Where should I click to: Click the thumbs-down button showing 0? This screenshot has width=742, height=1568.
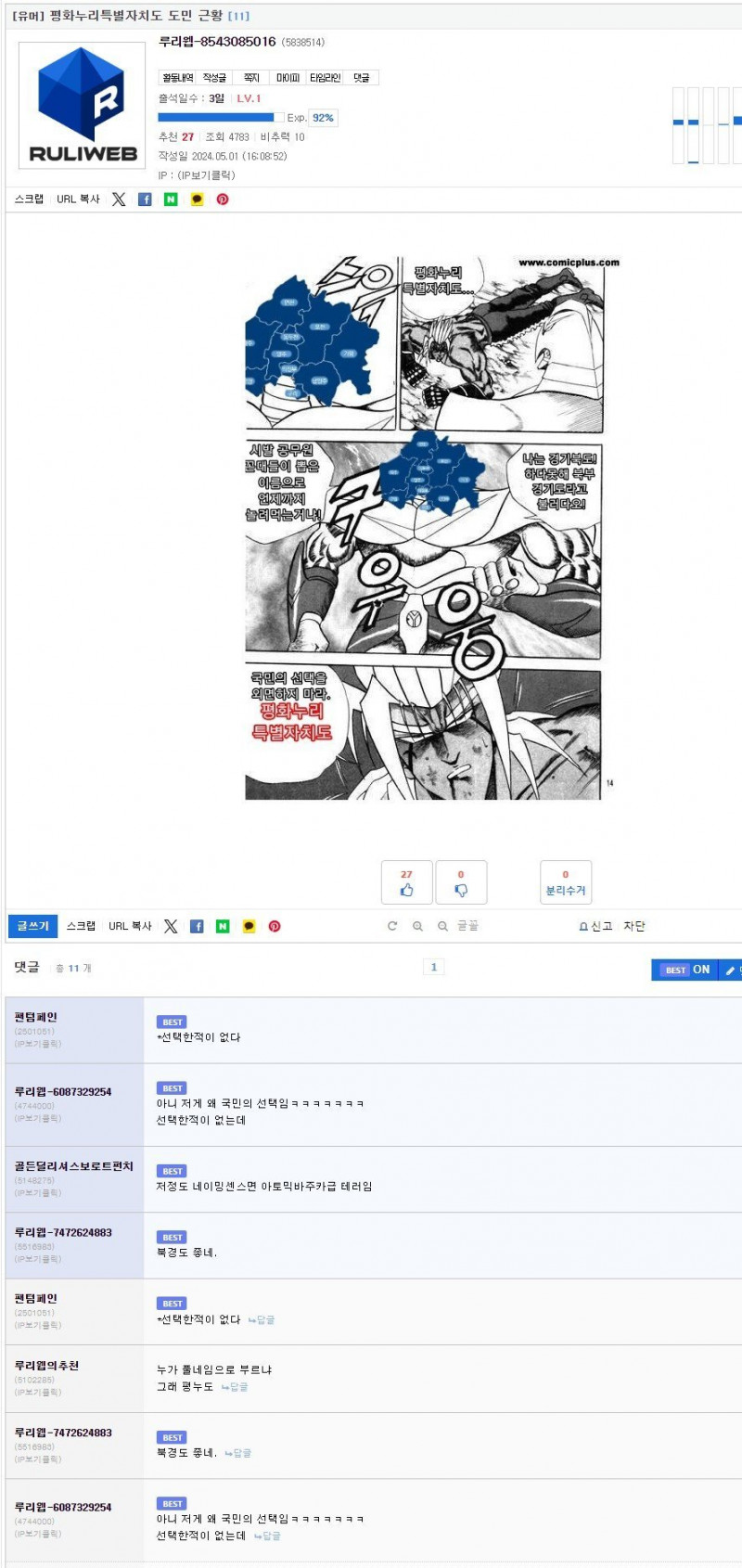click(461, 882)
